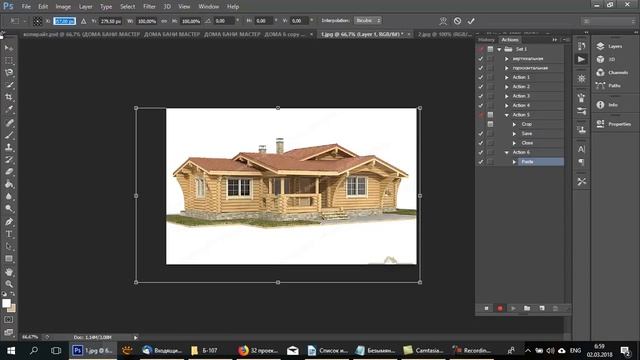Open the Layers panel icon

pos(600,46)
